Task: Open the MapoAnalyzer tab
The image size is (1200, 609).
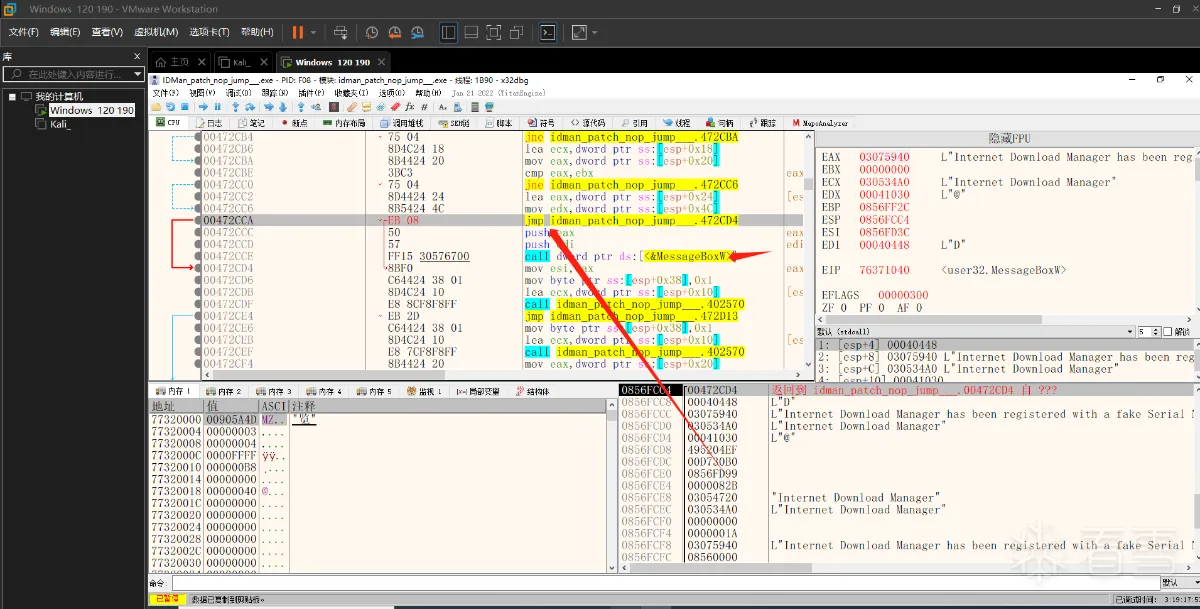Action: point(821,123)
